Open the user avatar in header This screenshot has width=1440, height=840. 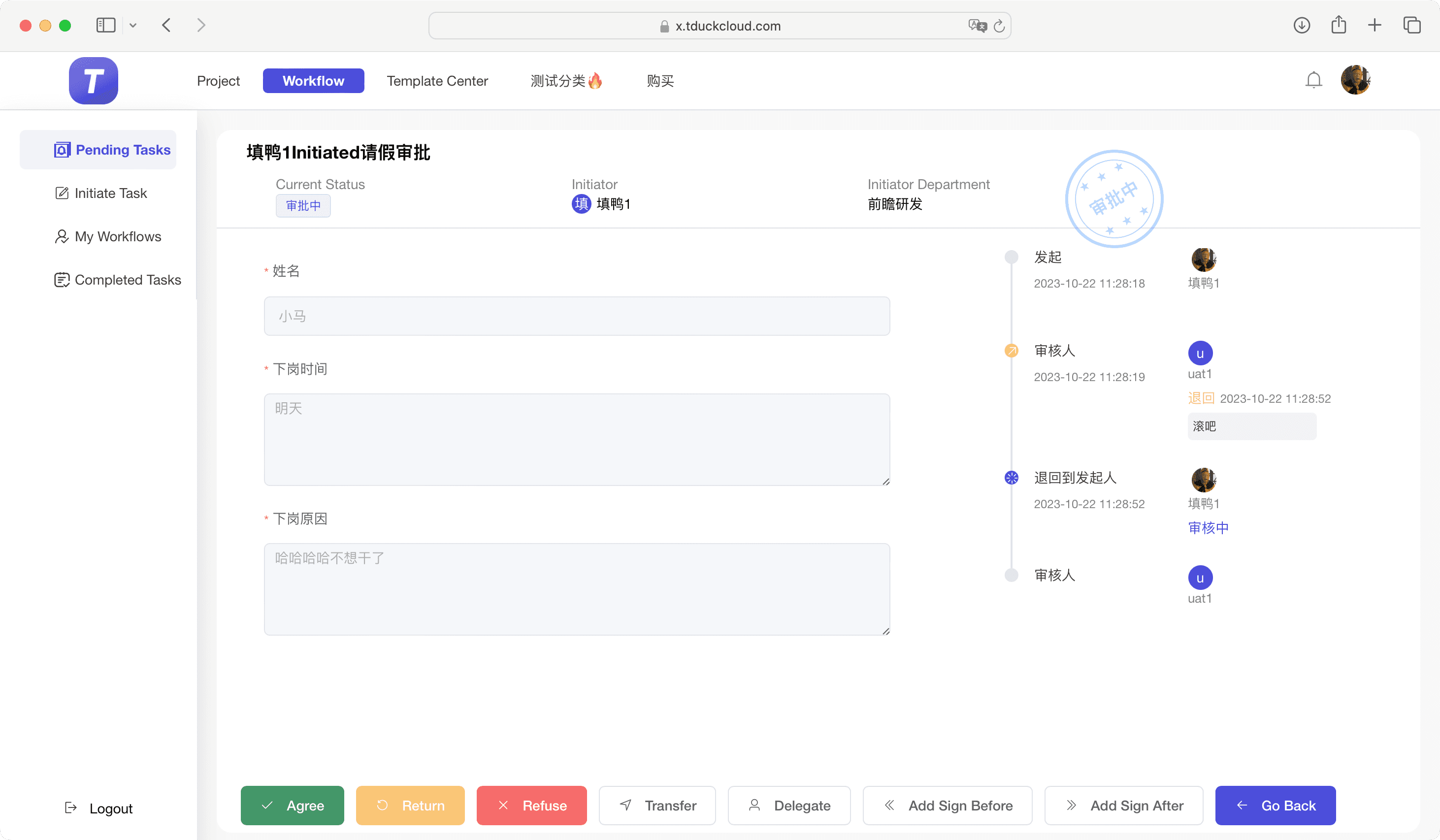1355,80
